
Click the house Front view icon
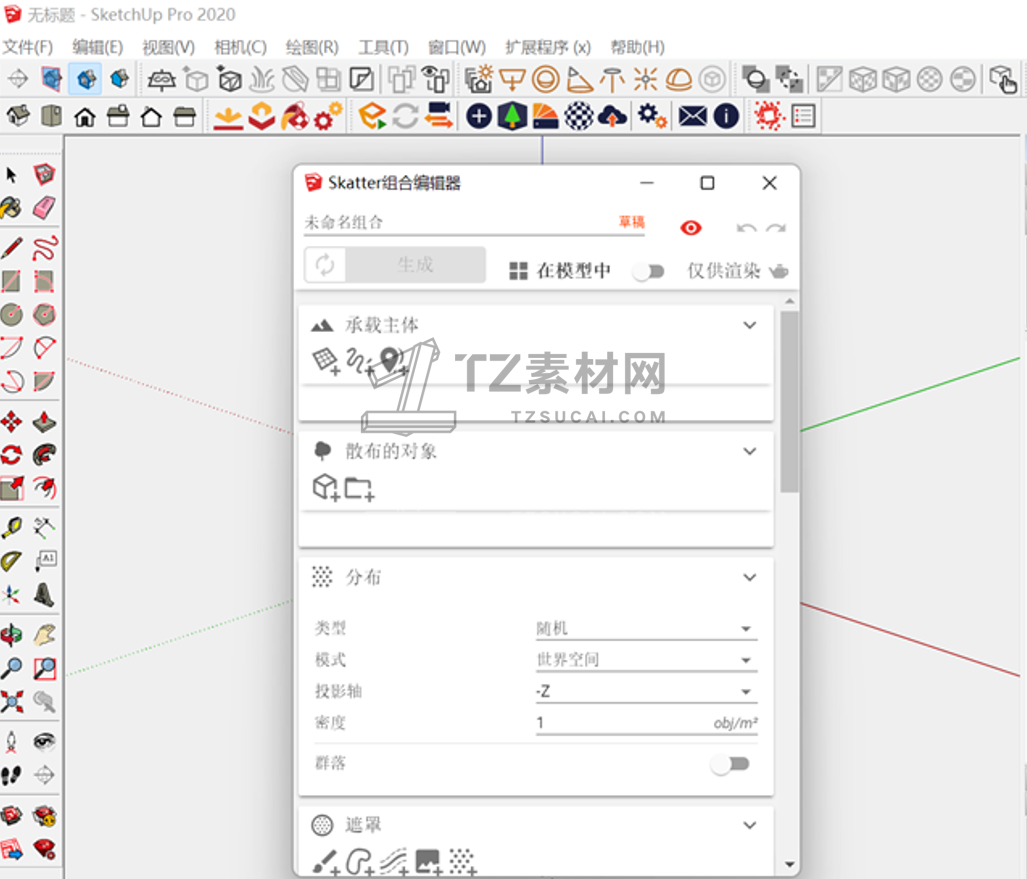pyautogui.click(x=85, y=117)
